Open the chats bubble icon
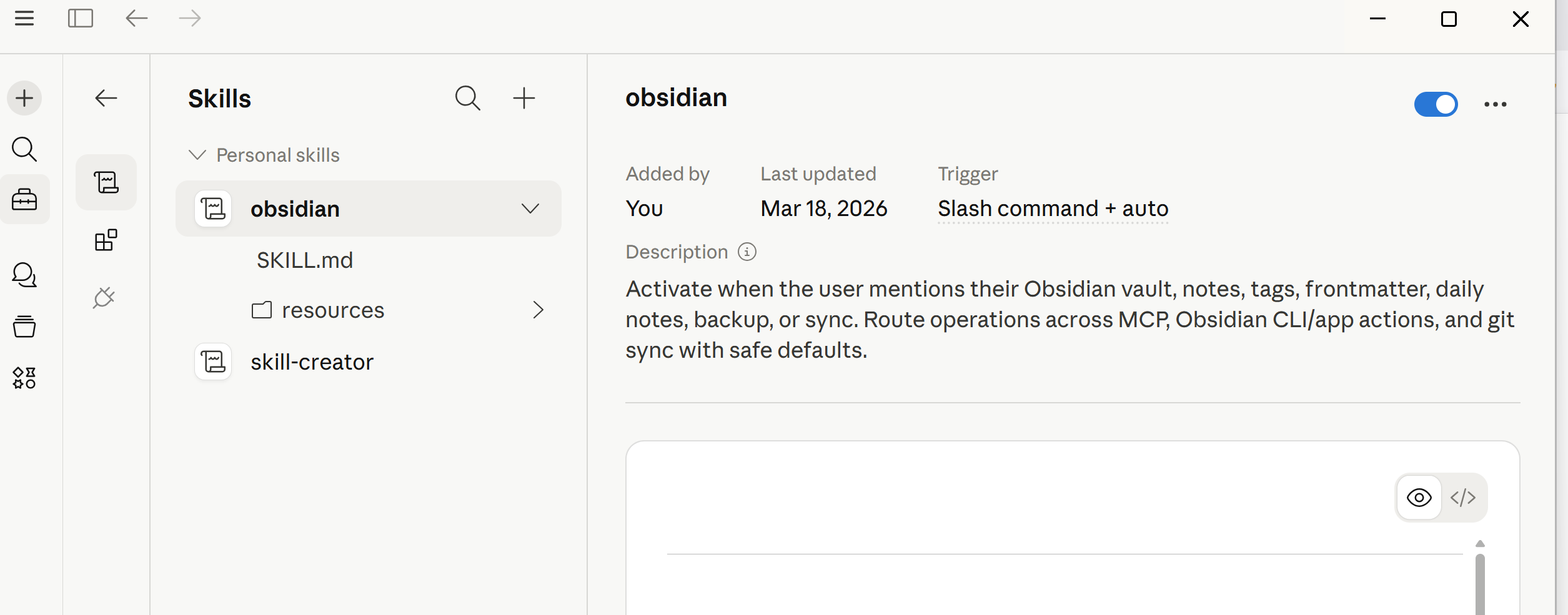The height and width of the screenshot is (615, 1568). (24, 275)
